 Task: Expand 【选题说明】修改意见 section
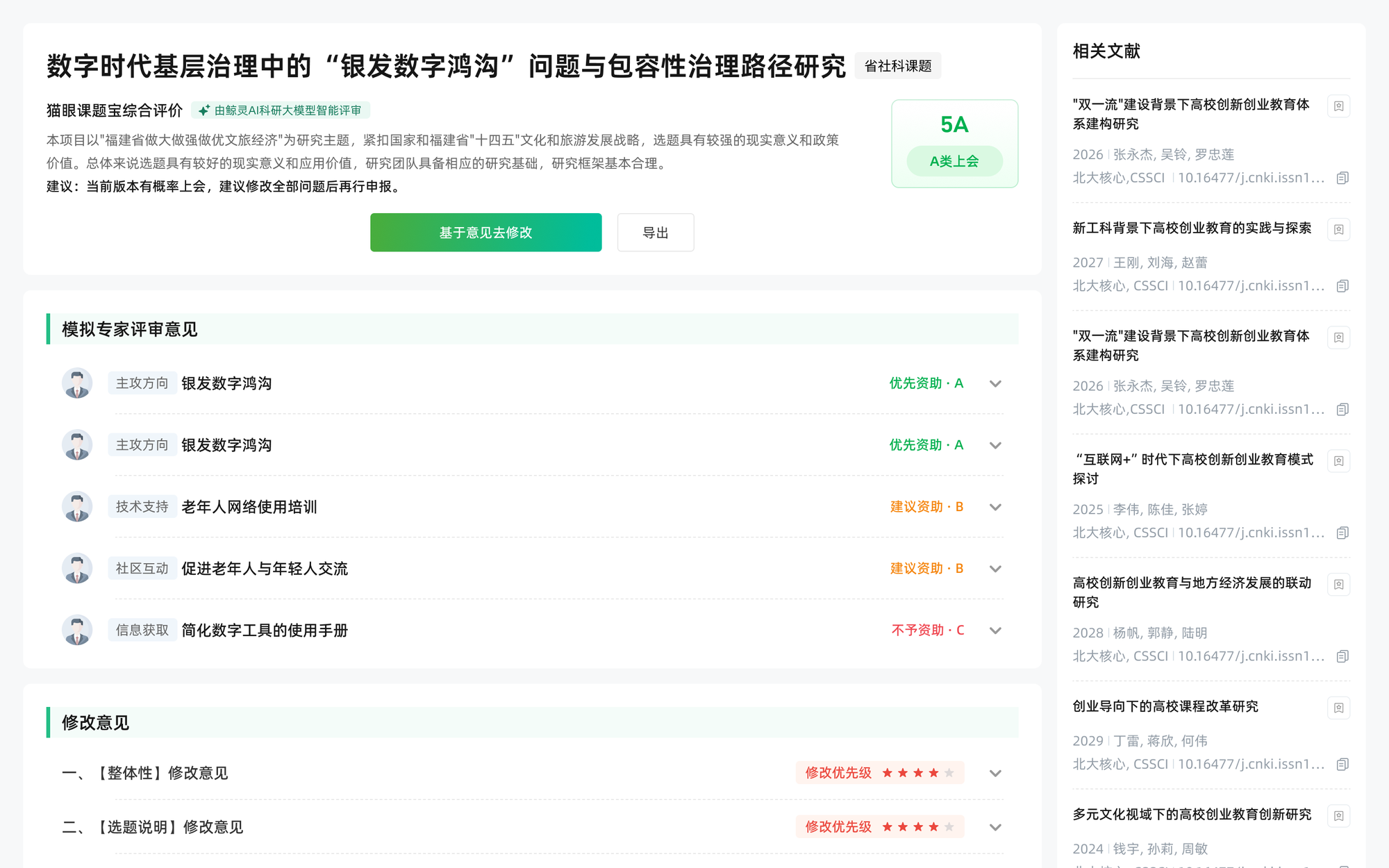click(995, 827)
